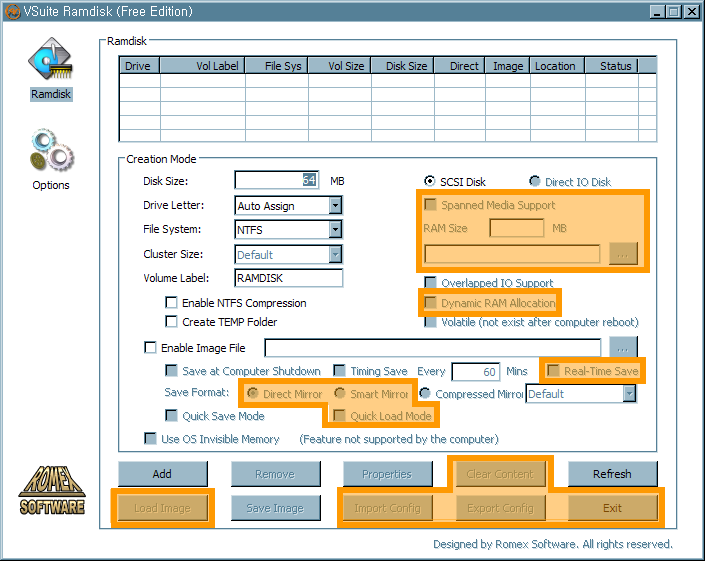Select the Compressed Mirror save format
705x561 pixels.
pos(424,393)
